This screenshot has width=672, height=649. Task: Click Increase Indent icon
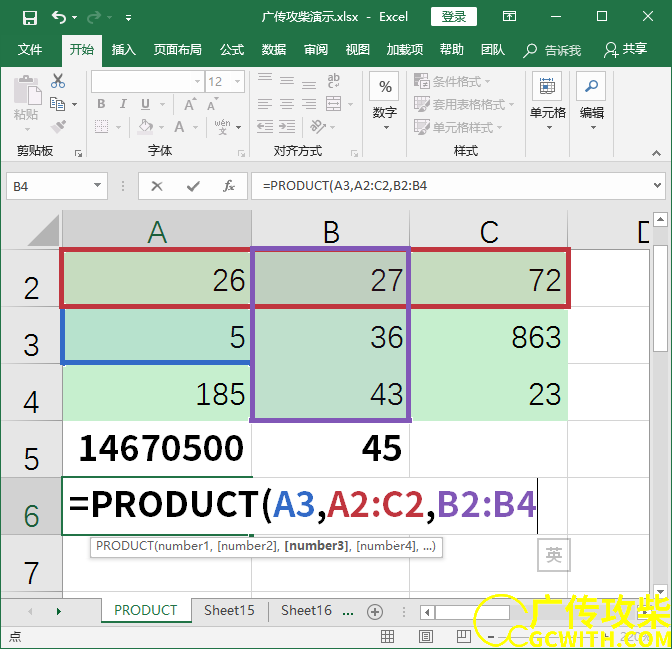point(287,127)
